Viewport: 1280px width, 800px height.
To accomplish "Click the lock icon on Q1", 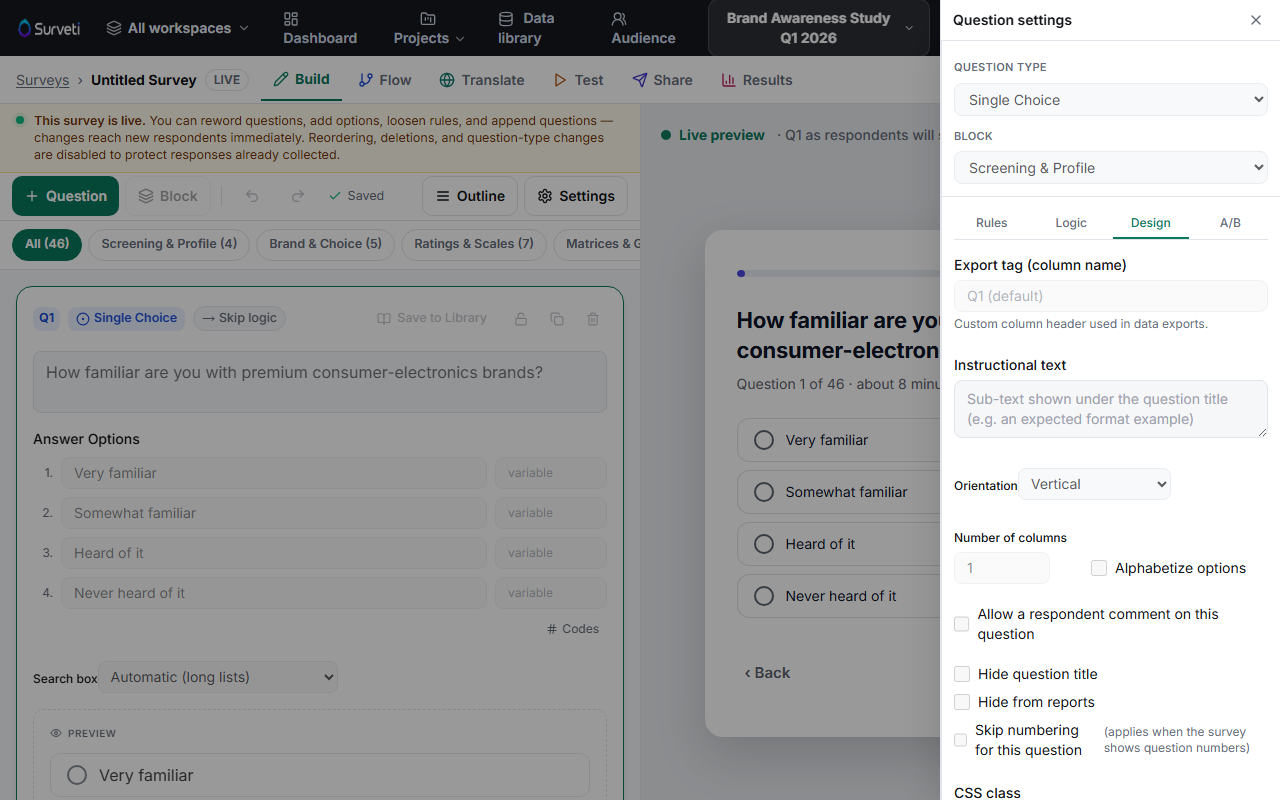I will click(x=521, y=319).
